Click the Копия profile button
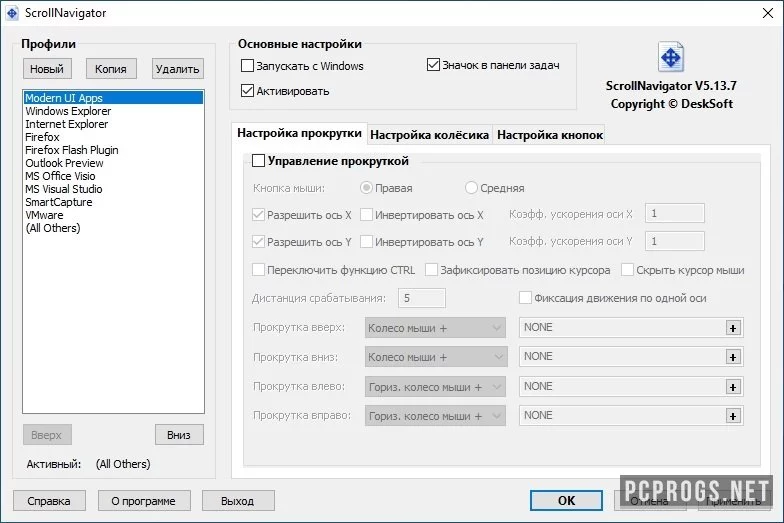The height and width of the screenshot is (523, 784). click(111, 68)
